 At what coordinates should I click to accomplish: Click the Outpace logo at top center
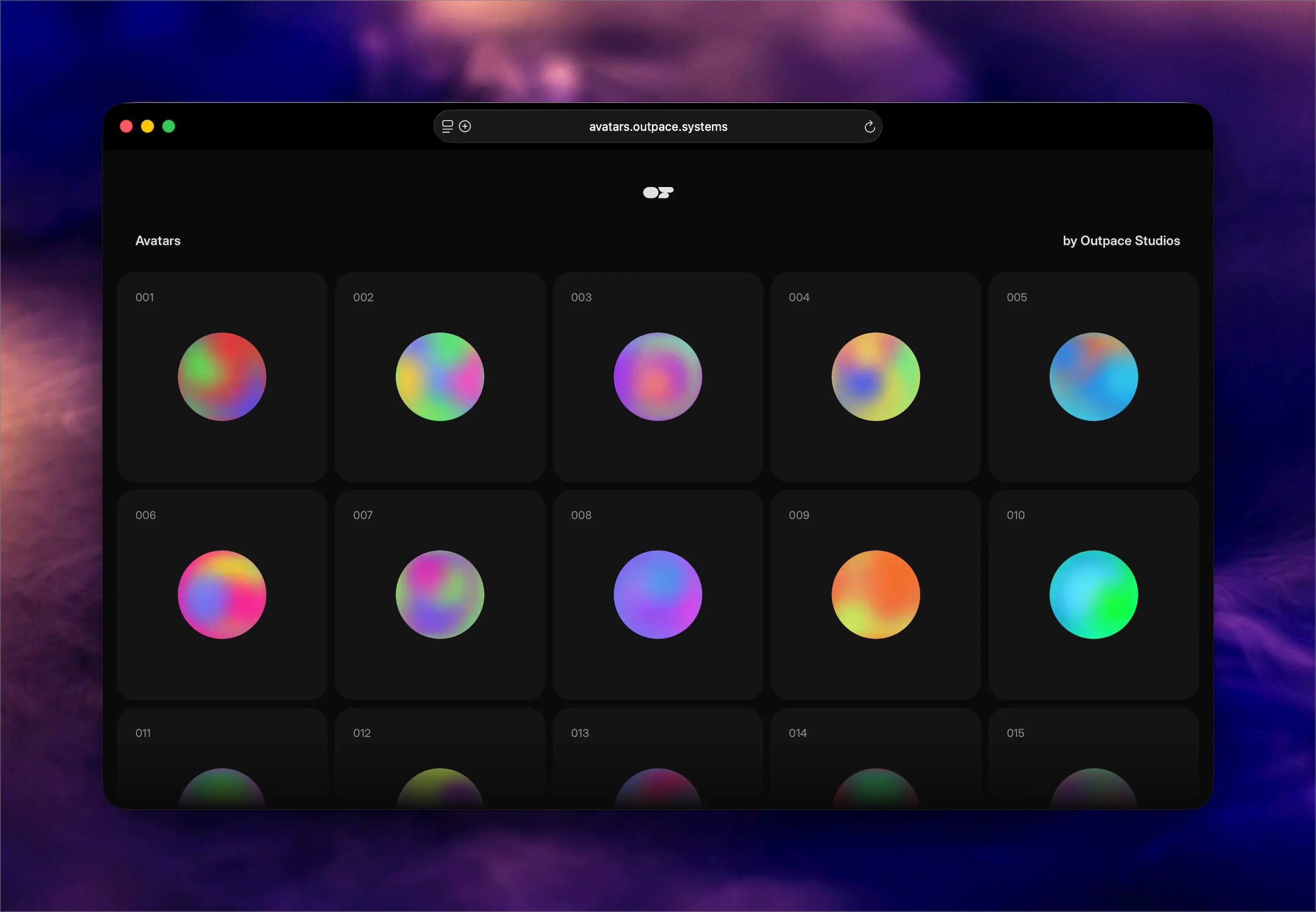[658, 193]
